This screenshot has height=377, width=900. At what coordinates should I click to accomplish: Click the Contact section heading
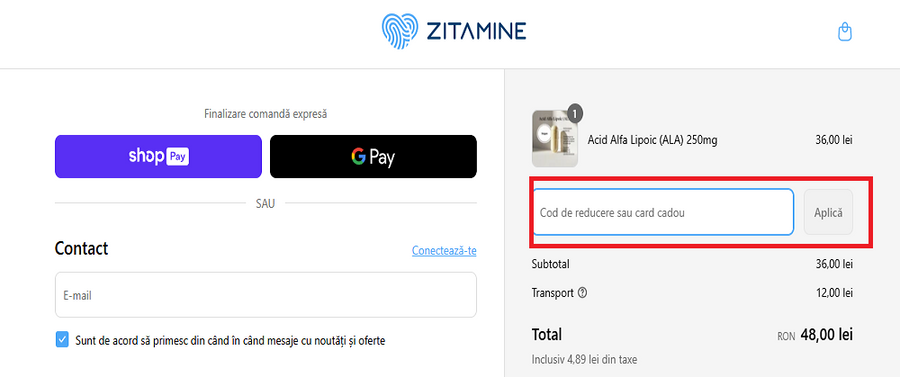(82, 248)
